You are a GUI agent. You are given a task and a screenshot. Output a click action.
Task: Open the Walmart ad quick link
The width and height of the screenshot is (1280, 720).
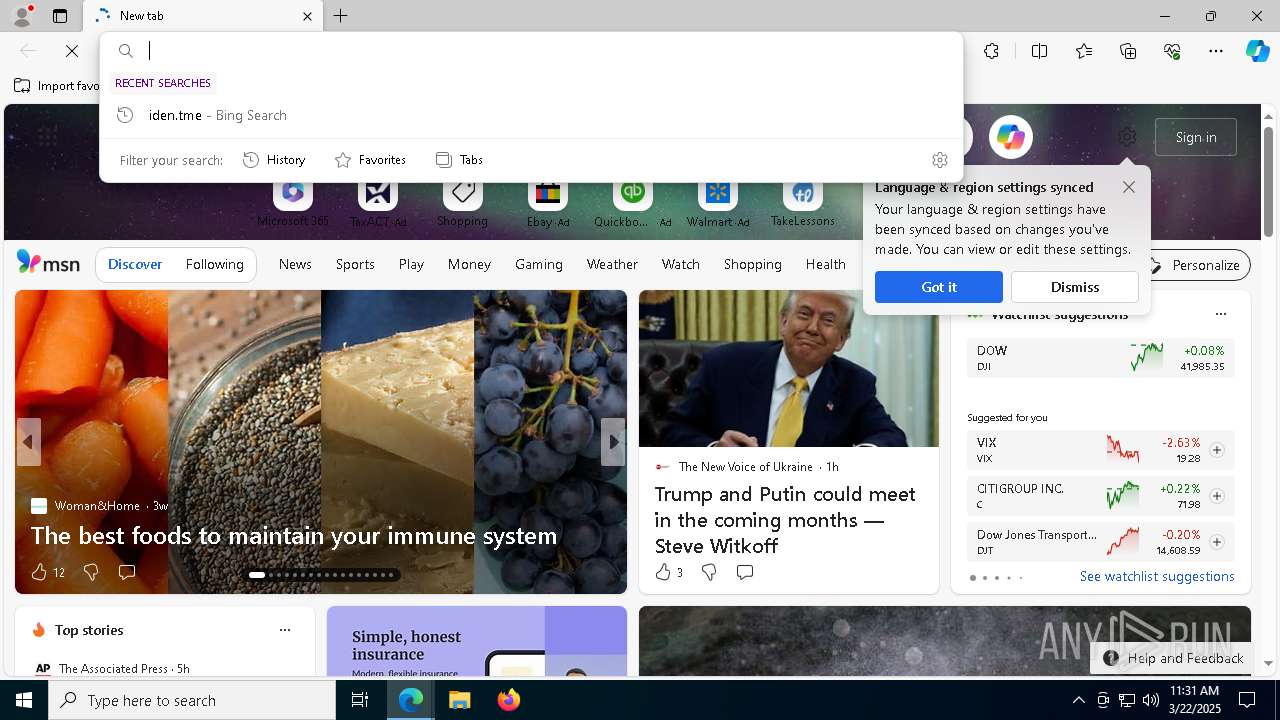(718, 203)
